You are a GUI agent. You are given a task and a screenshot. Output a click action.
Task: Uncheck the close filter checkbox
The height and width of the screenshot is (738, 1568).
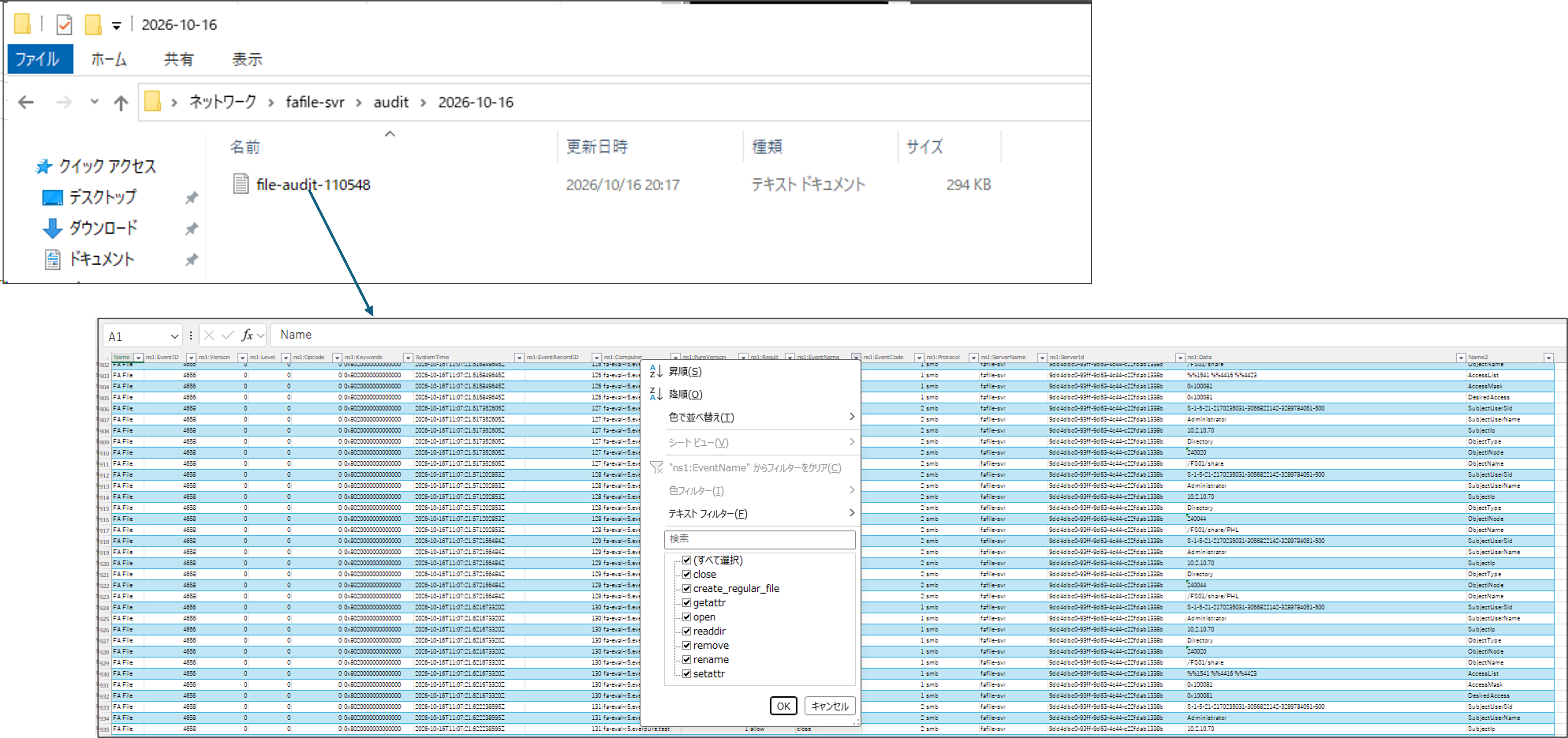tap(686, 574)
